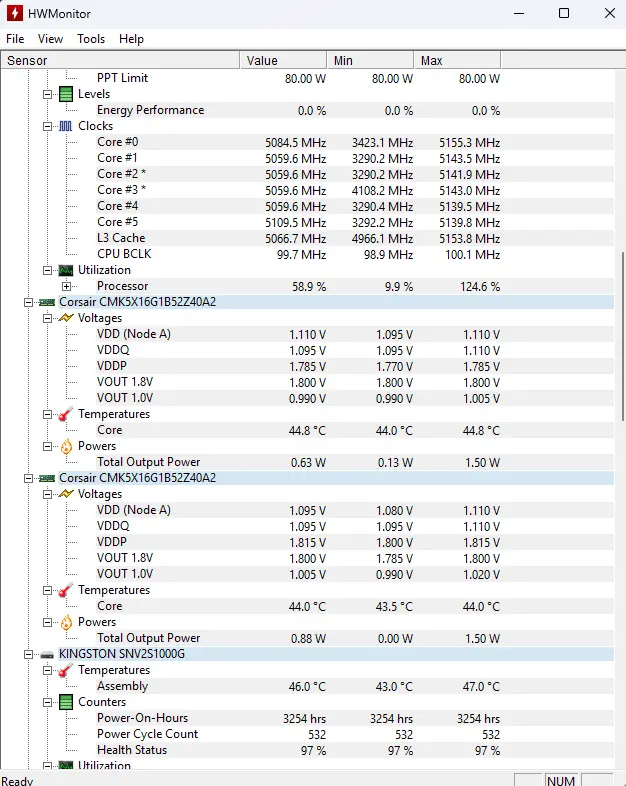Click the Core #3 minimum value 4108.2 MHz

point(382,190)
